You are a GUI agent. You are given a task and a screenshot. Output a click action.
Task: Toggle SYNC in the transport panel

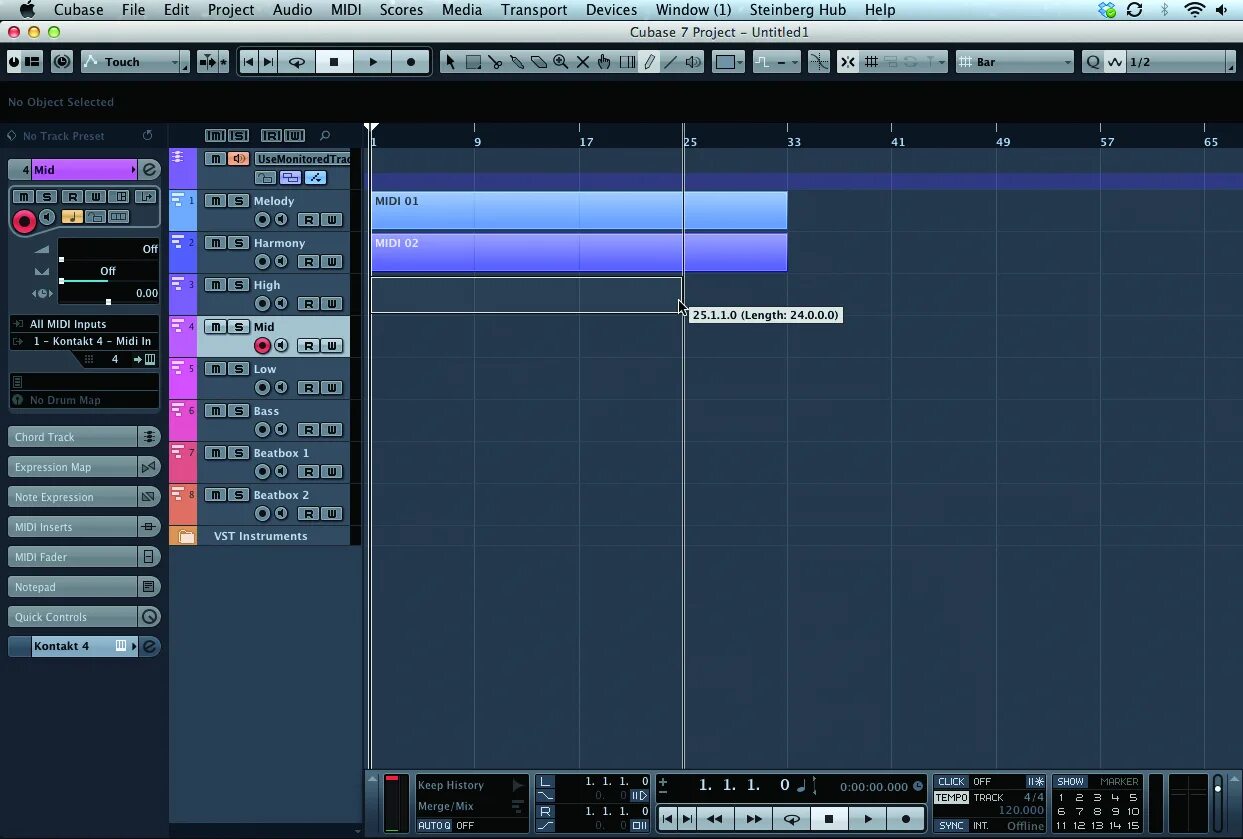pos(951,826)
